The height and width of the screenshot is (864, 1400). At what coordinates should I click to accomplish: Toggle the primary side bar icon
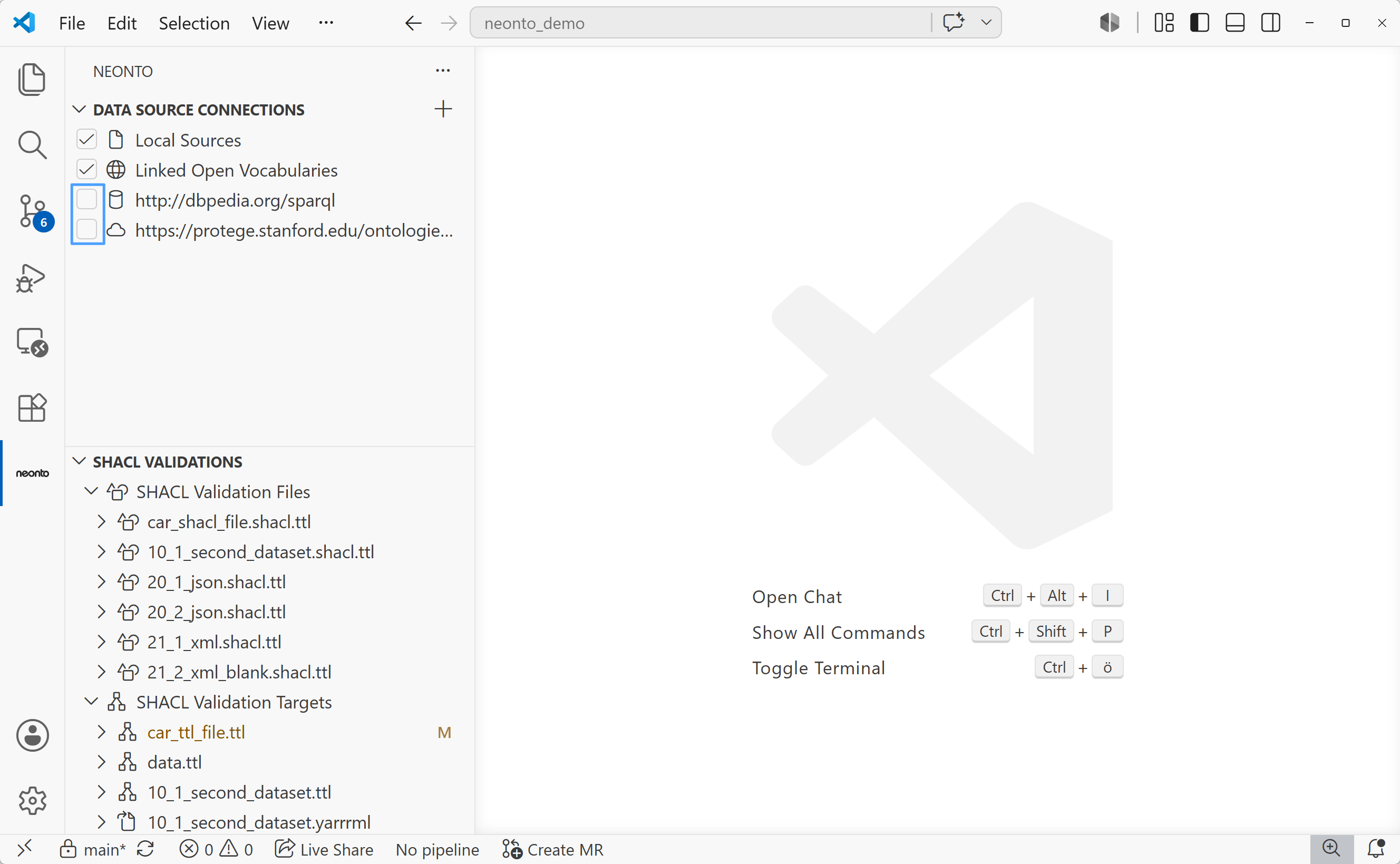1199,23
